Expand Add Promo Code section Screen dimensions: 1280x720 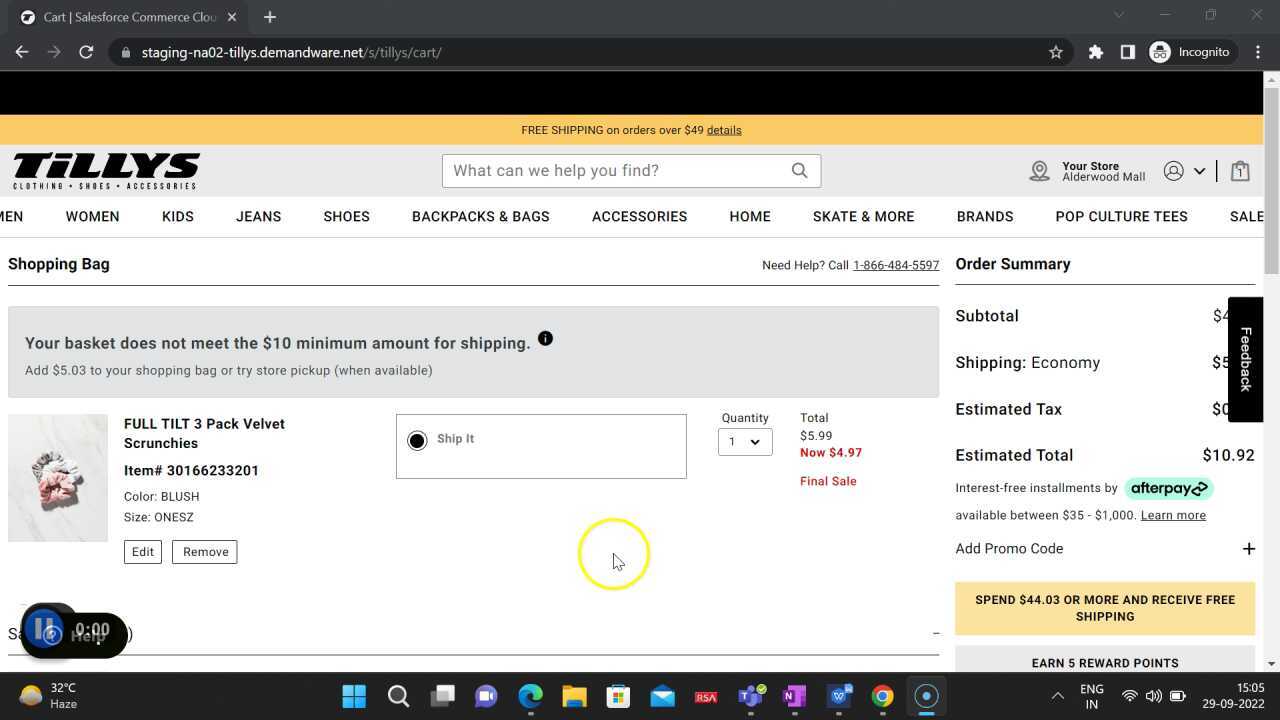(1248, 549)
